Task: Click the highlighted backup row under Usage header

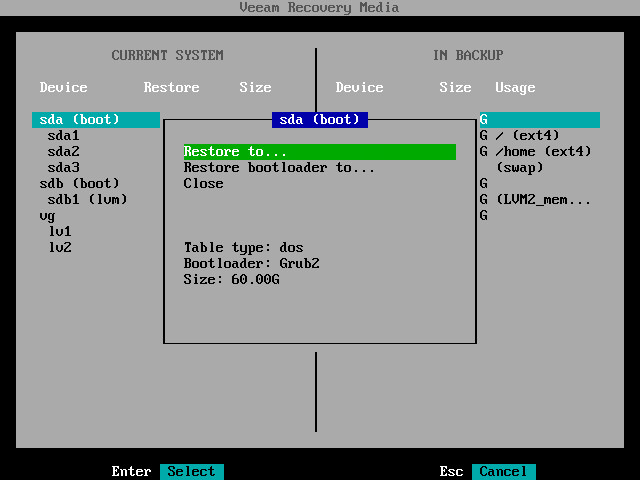Action: [x=540, y=120]
